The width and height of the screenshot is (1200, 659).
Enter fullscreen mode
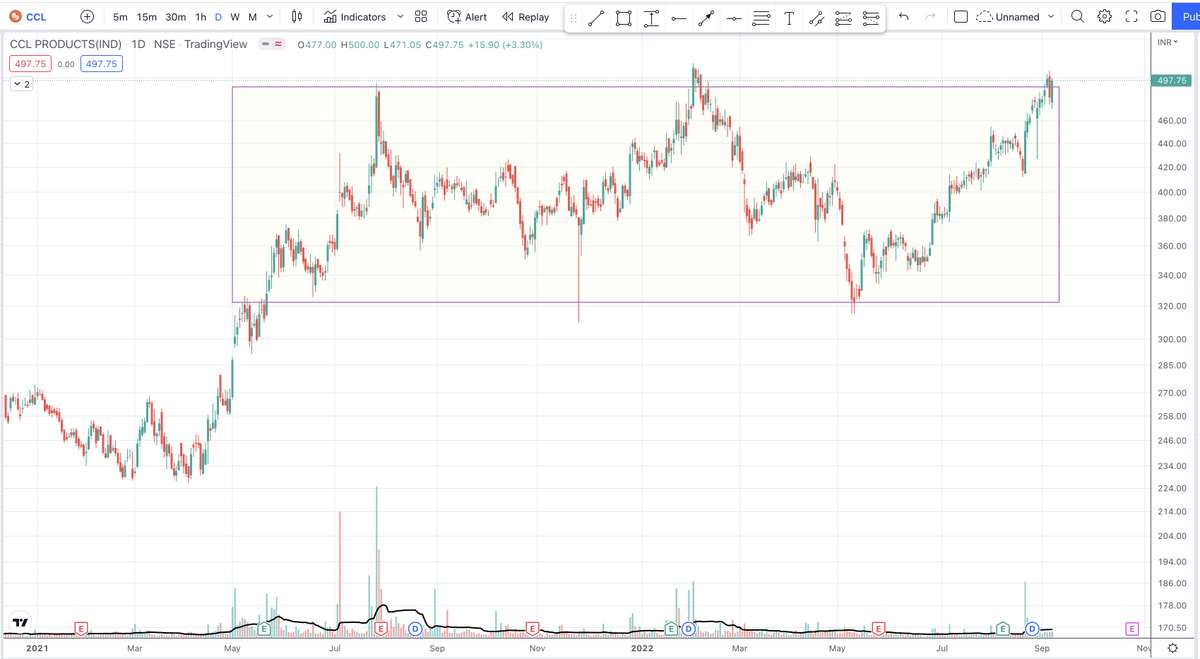tap(1132, 17)
